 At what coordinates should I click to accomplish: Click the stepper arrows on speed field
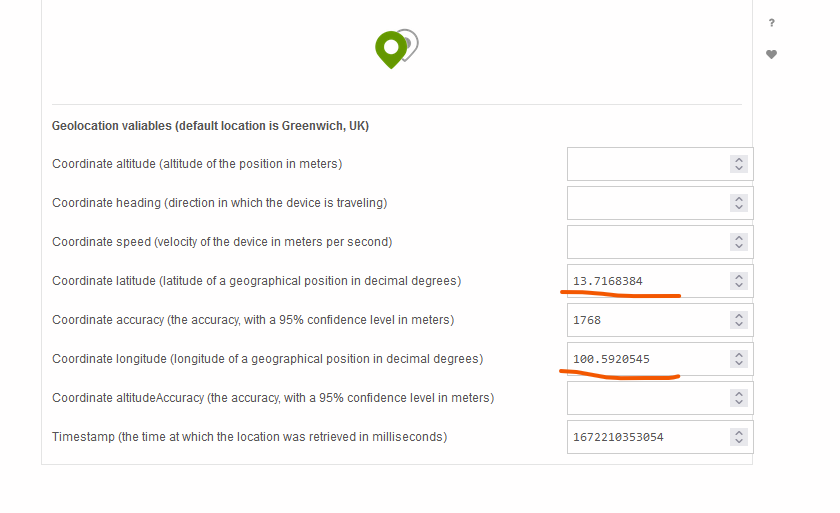(x=739, y=242)
